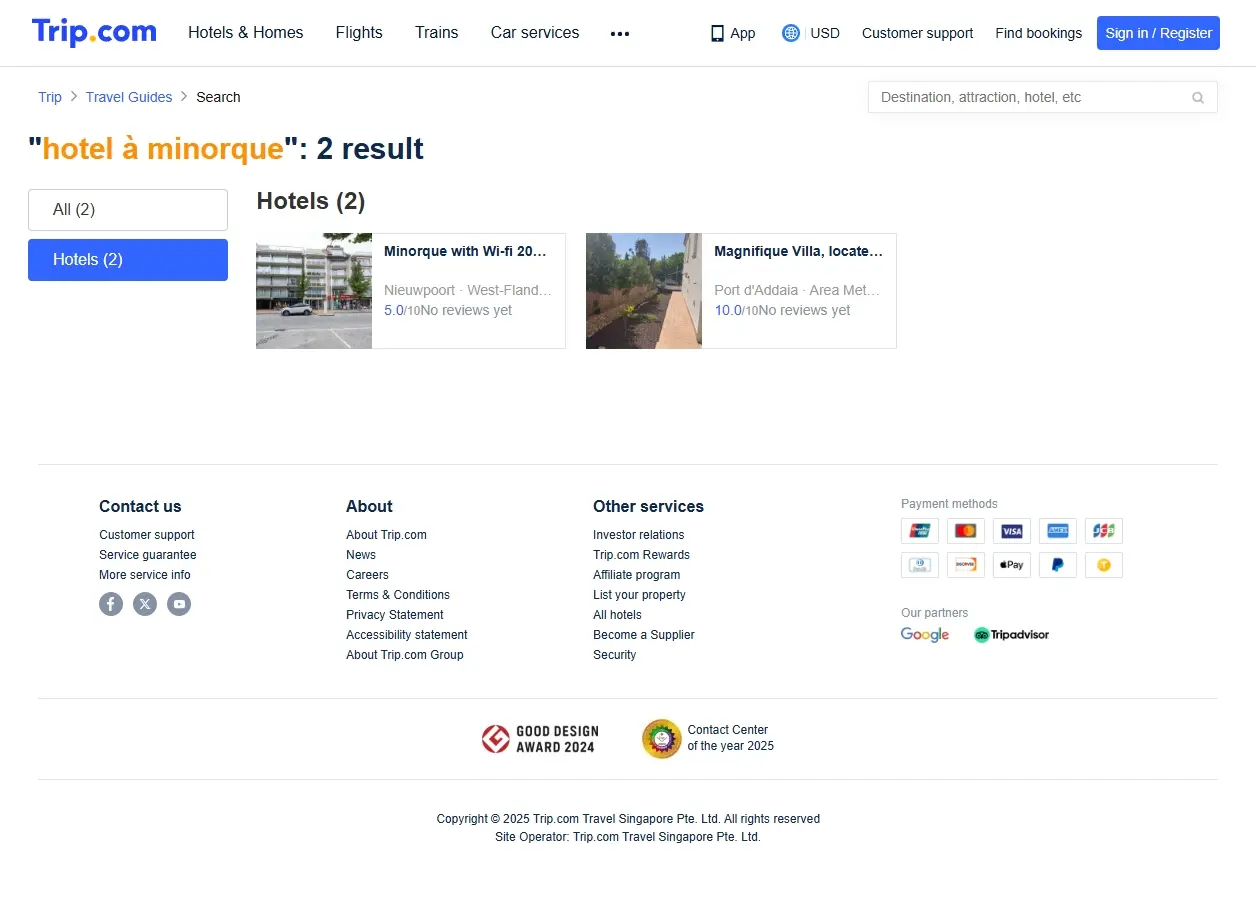Screen dimensions: 1256x921
Task: Open Find bookings link
Action: (1038, 33)
